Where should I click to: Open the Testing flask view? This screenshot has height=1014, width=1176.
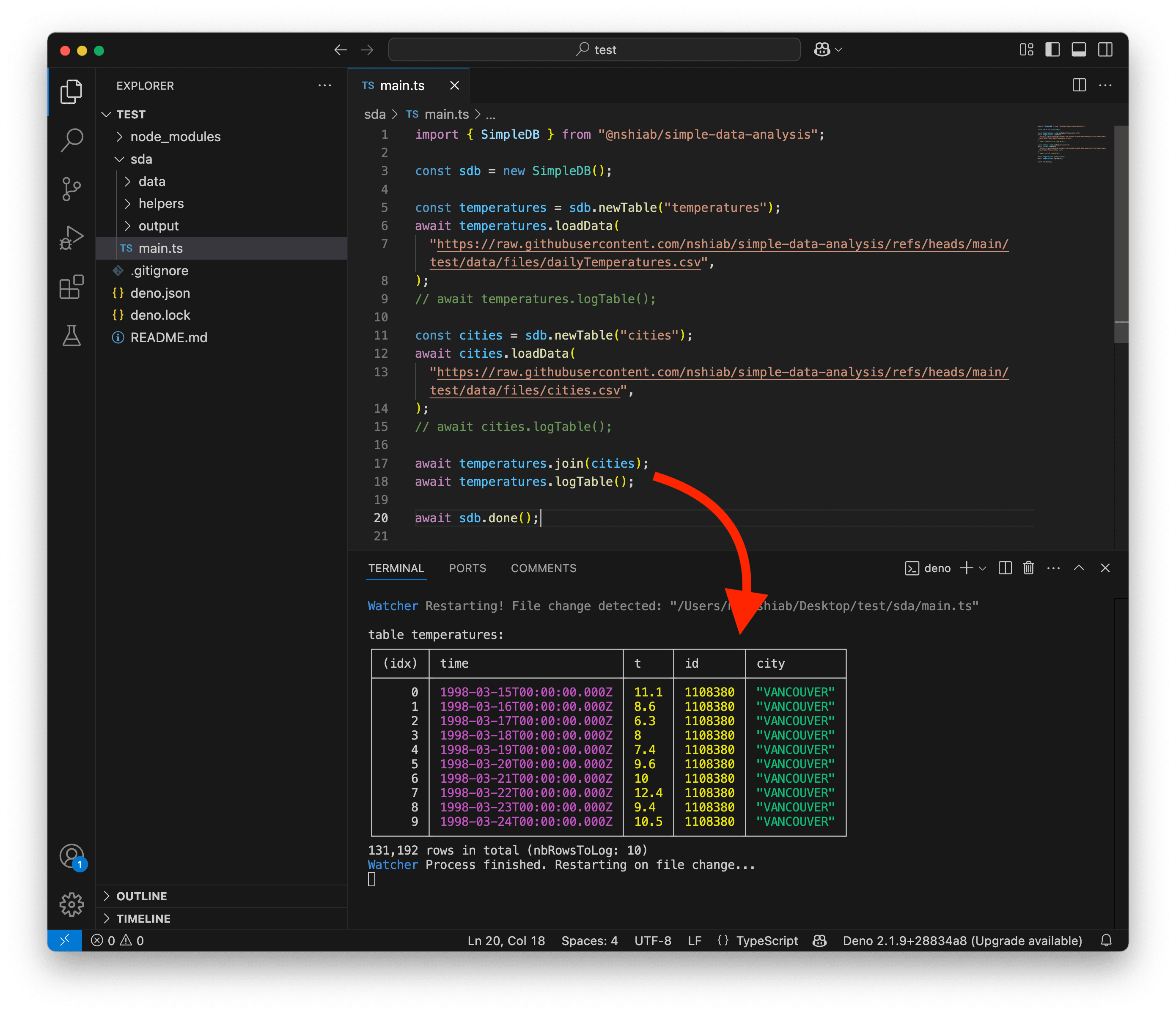tap(71, 336)
